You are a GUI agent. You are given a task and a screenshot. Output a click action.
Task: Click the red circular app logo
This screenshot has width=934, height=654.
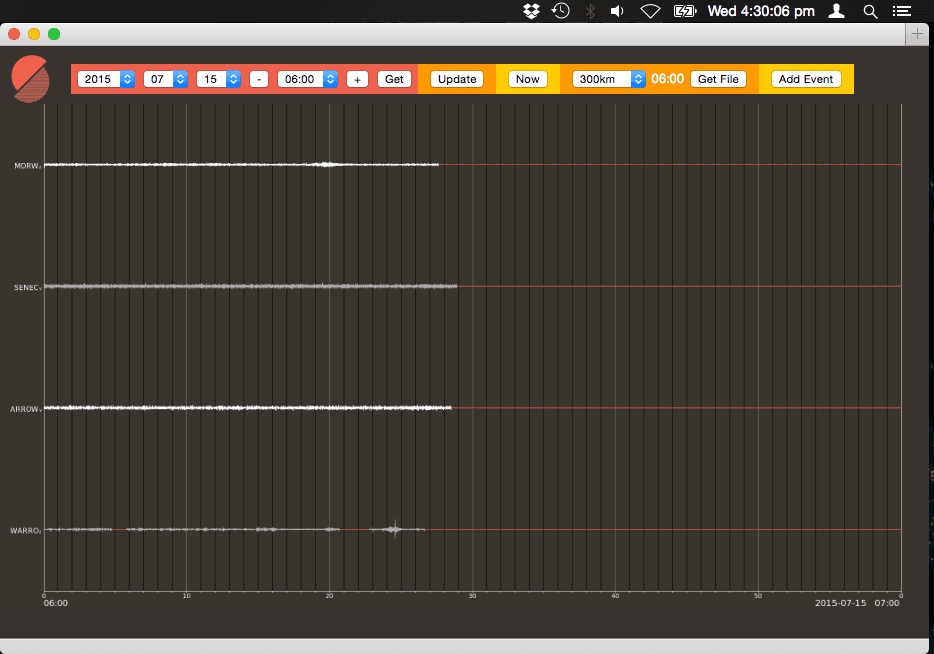30,79
